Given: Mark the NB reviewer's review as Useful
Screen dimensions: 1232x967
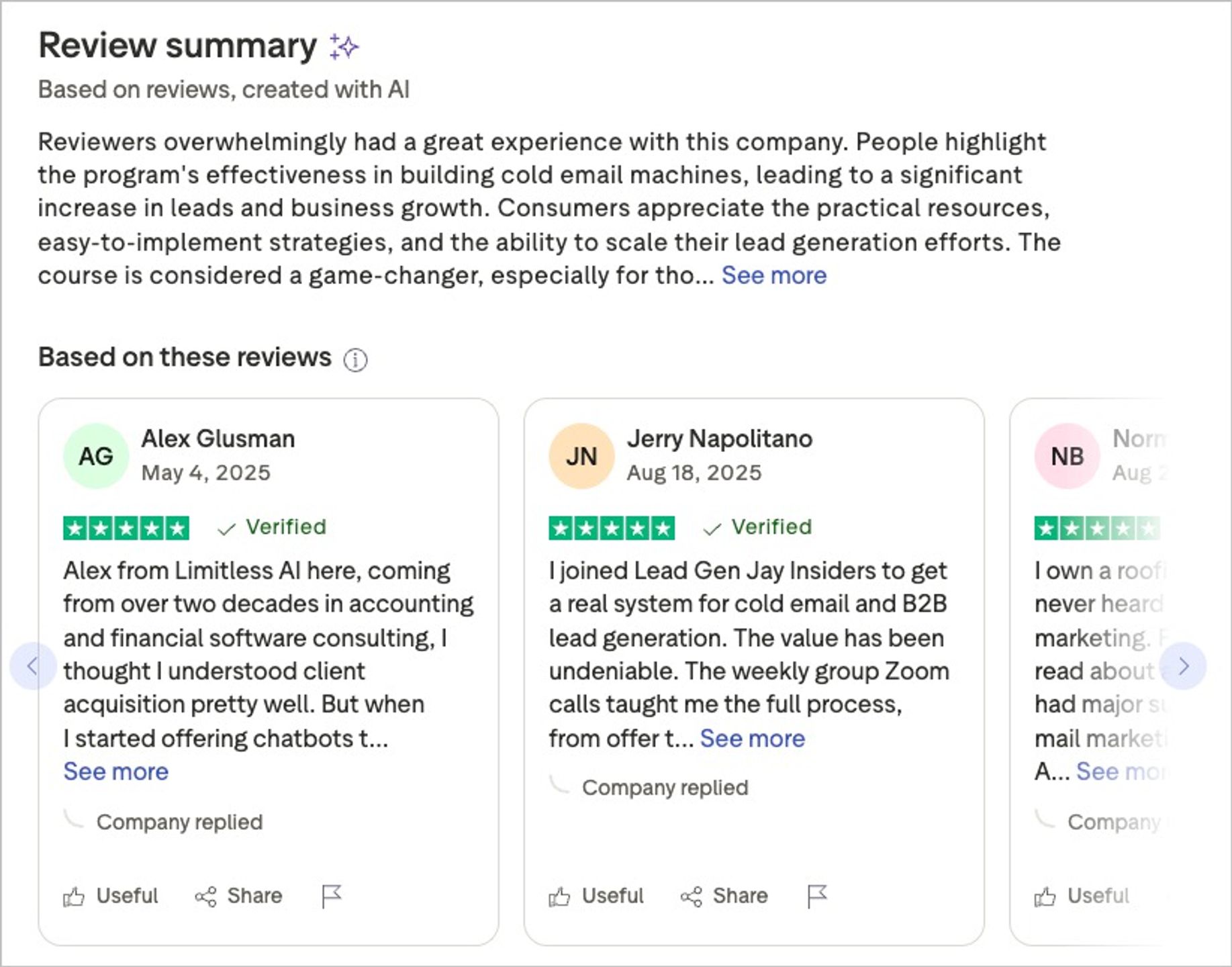Looking at the screenshot, I should (x=1082, y=896).
